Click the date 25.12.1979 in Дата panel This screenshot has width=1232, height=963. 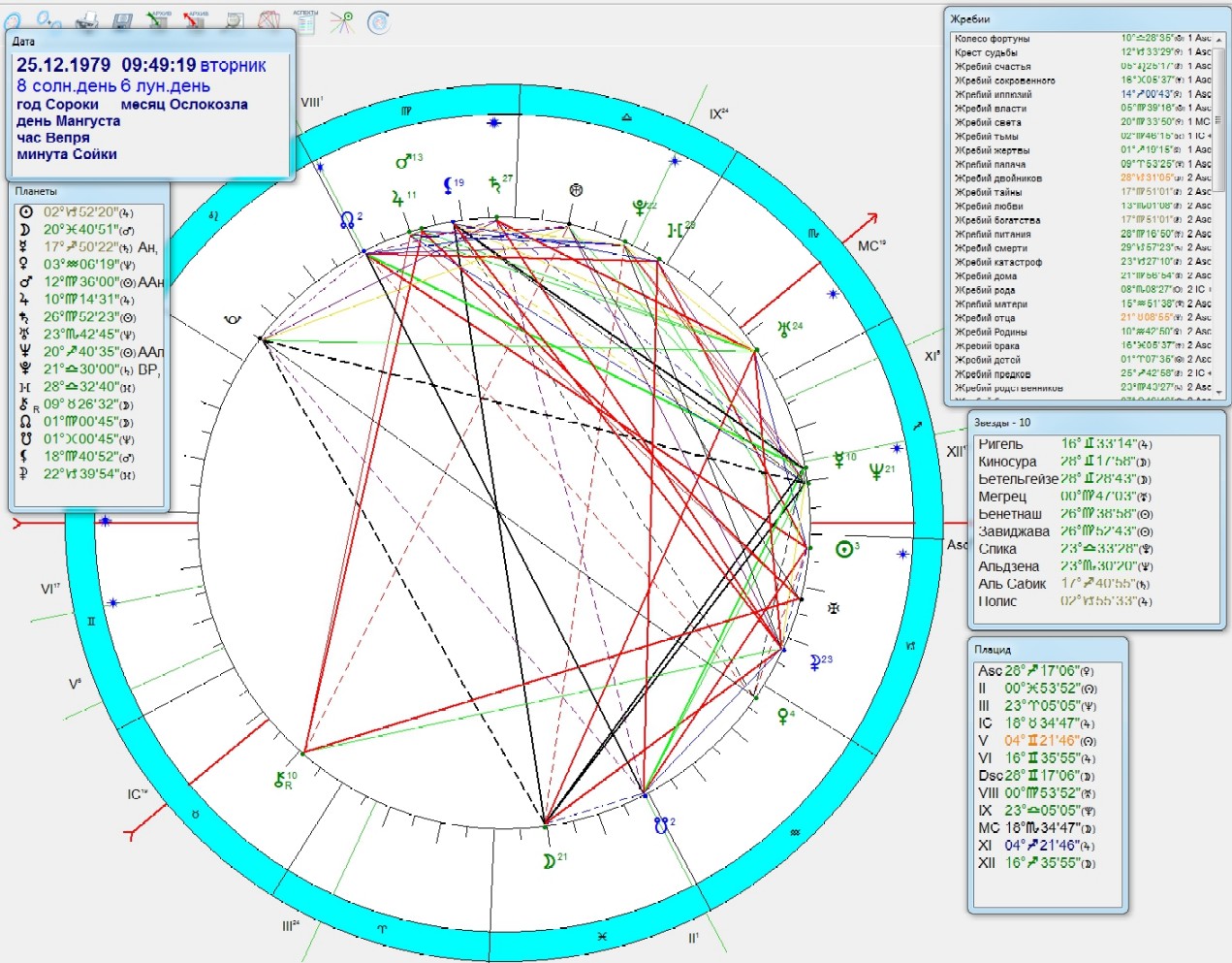pos(64,65)
